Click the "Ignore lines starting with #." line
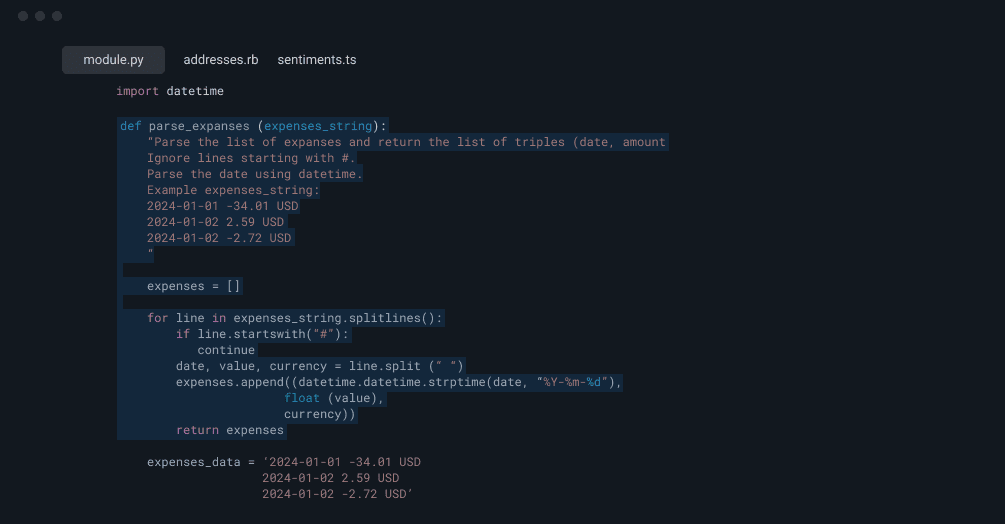This screenshot has width=1005, height=524. [250, 158]
